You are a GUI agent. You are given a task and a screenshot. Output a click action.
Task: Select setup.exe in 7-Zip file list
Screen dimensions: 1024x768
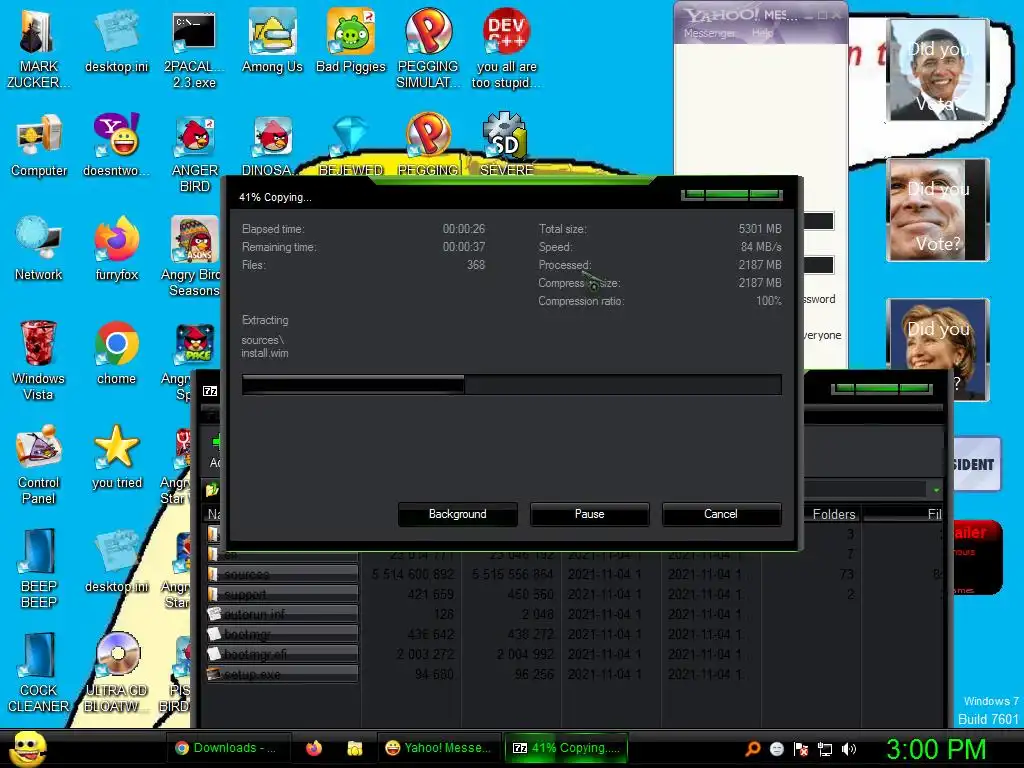282,674
